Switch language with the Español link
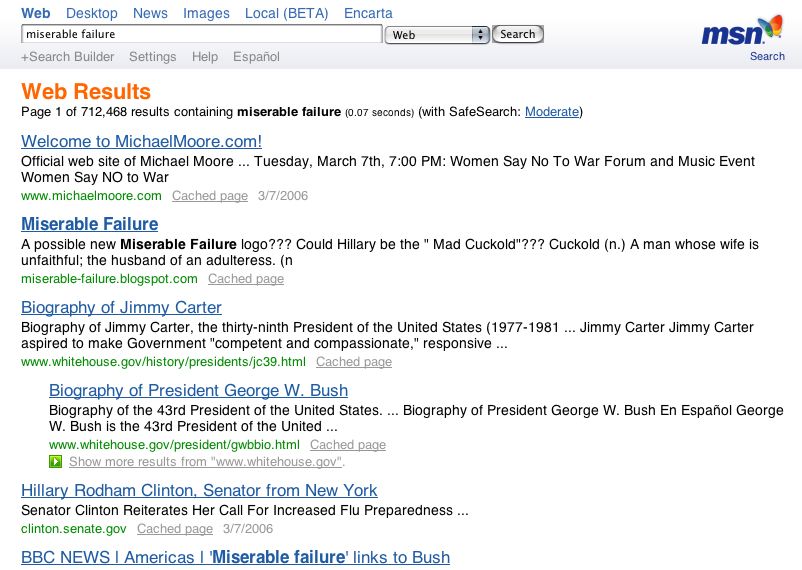Viewport: 802px width, 570px height. [256, 57]
